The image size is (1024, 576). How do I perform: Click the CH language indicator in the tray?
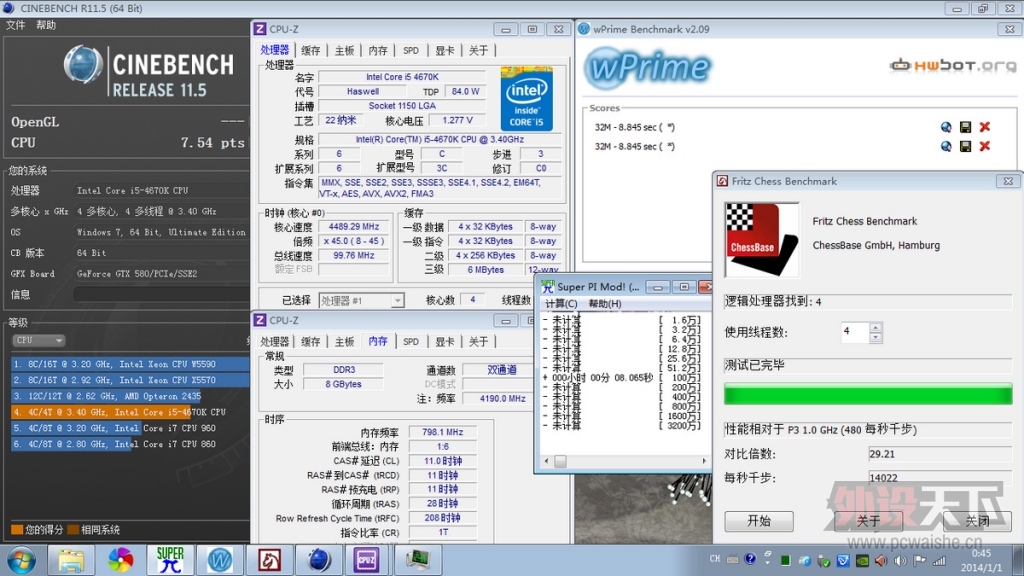(714, 559)
